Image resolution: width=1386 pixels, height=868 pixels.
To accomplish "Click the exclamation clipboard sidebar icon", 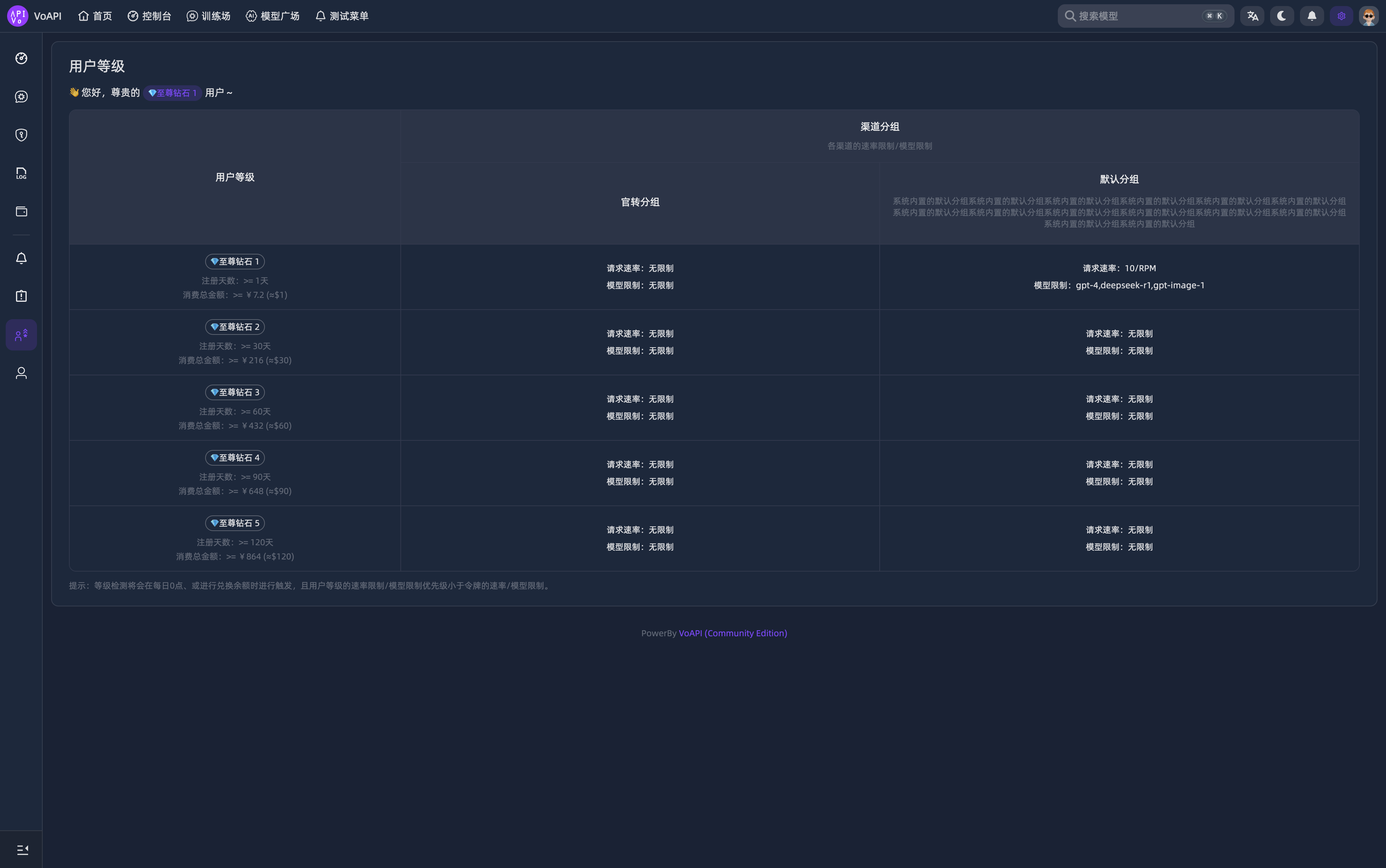I will coord(21,296).
